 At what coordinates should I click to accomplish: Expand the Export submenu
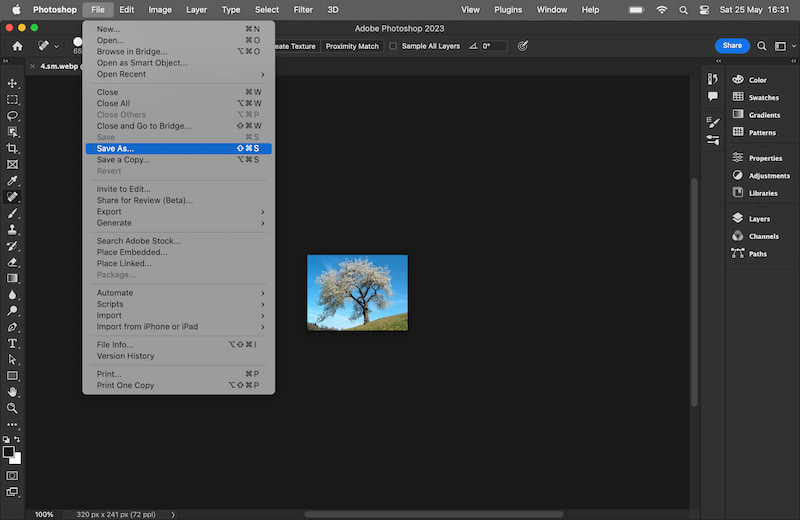coord(179,211)
